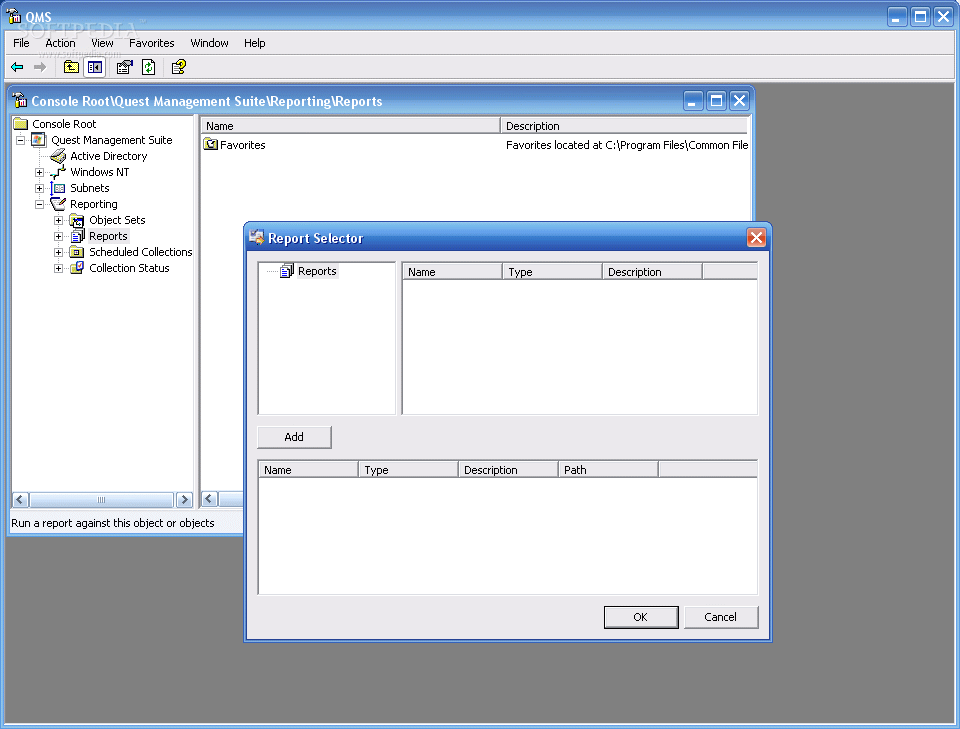Maximize the Console Root child window

[716, 100]
